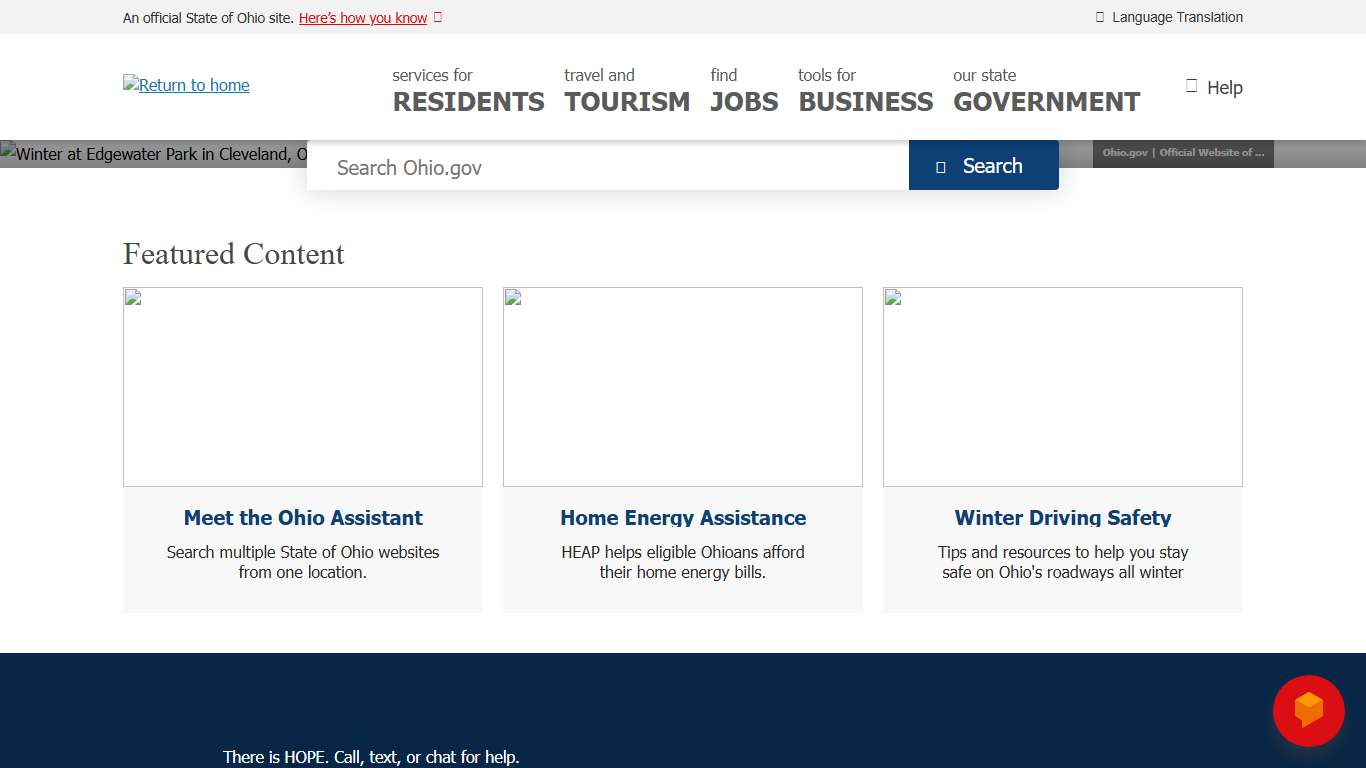
Task: Click the Ohio.gov Official Website badge
Action: pyautogui.click(x=1183, y=153)
